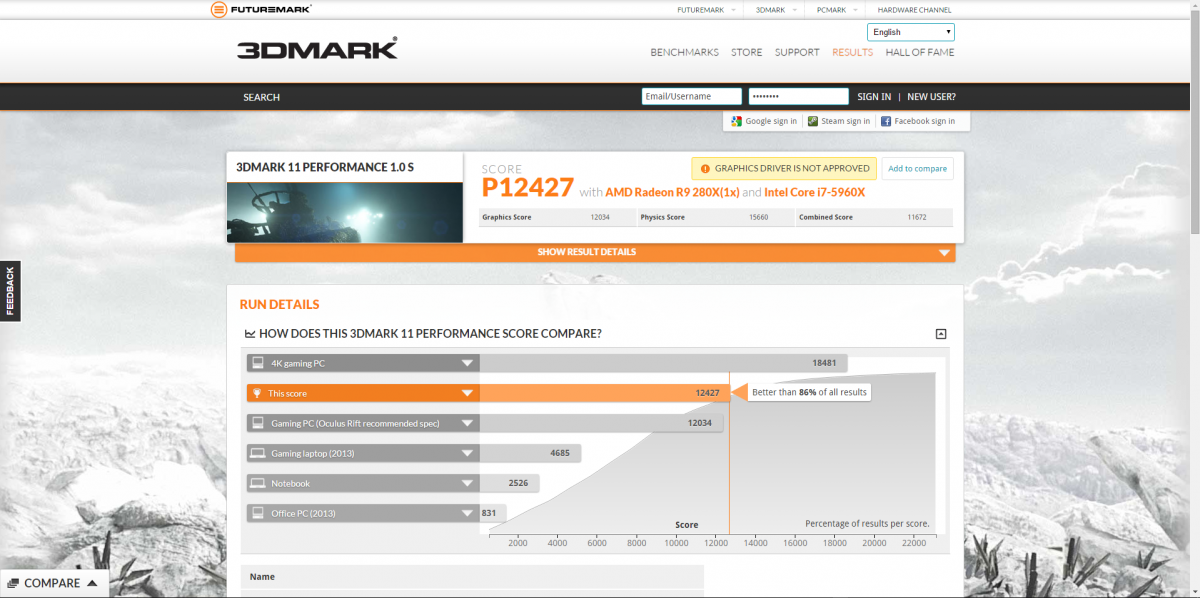Go to the Store menu
This screenshot has width=1200, height=598.
(746, 52)
